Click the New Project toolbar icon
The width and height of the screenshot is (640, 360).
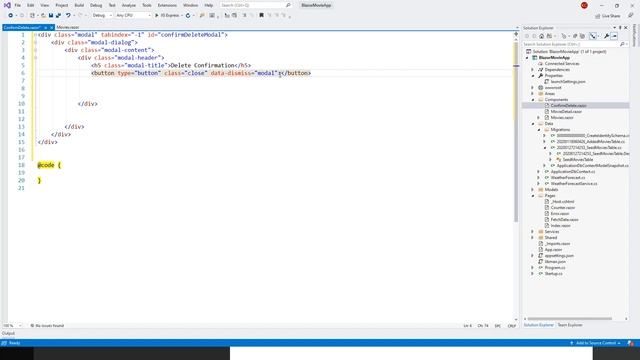point(32,16)
